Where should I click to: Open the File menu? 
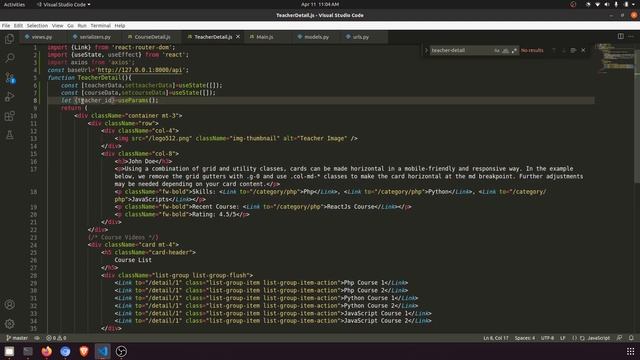(x=6, y=25)
